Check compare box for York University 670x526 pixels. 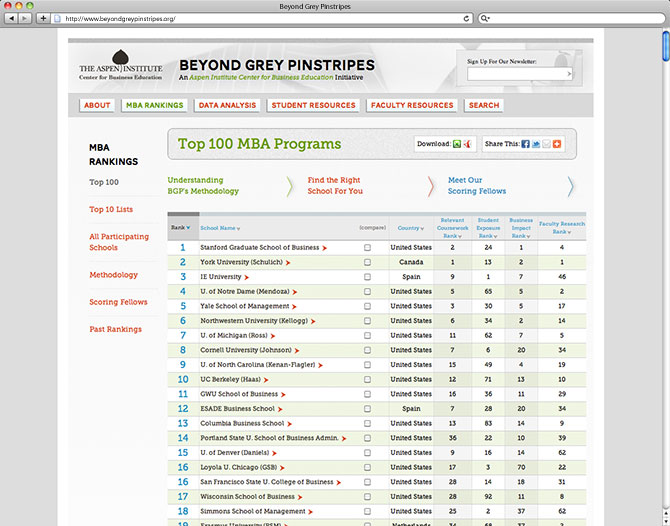pos(367,262)
